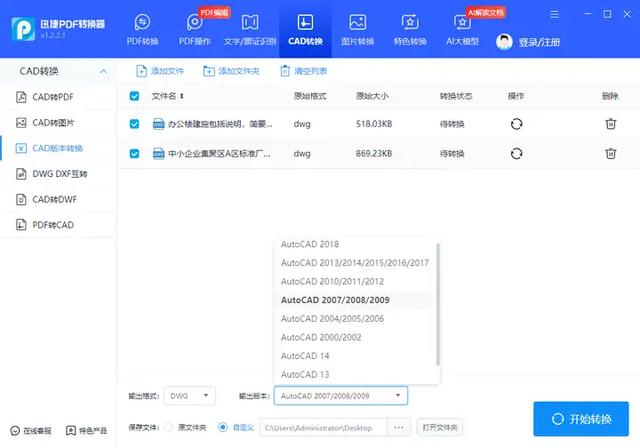
Task: Click the 869.23KB size cell
Action: [x=374, y=153]
